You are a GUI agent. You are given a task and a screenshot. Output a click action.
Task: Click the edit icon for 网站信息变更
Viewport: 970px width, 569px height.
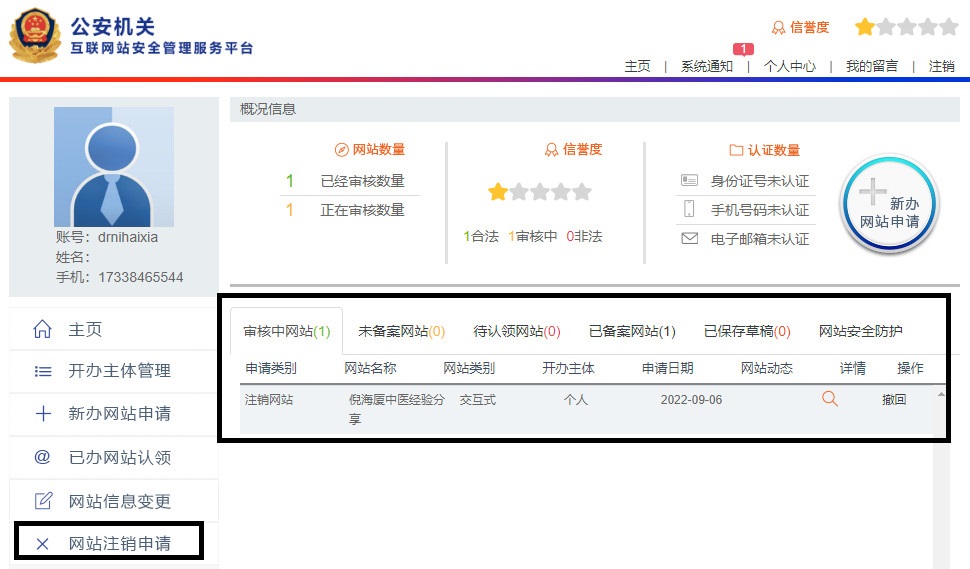[43, 500]
